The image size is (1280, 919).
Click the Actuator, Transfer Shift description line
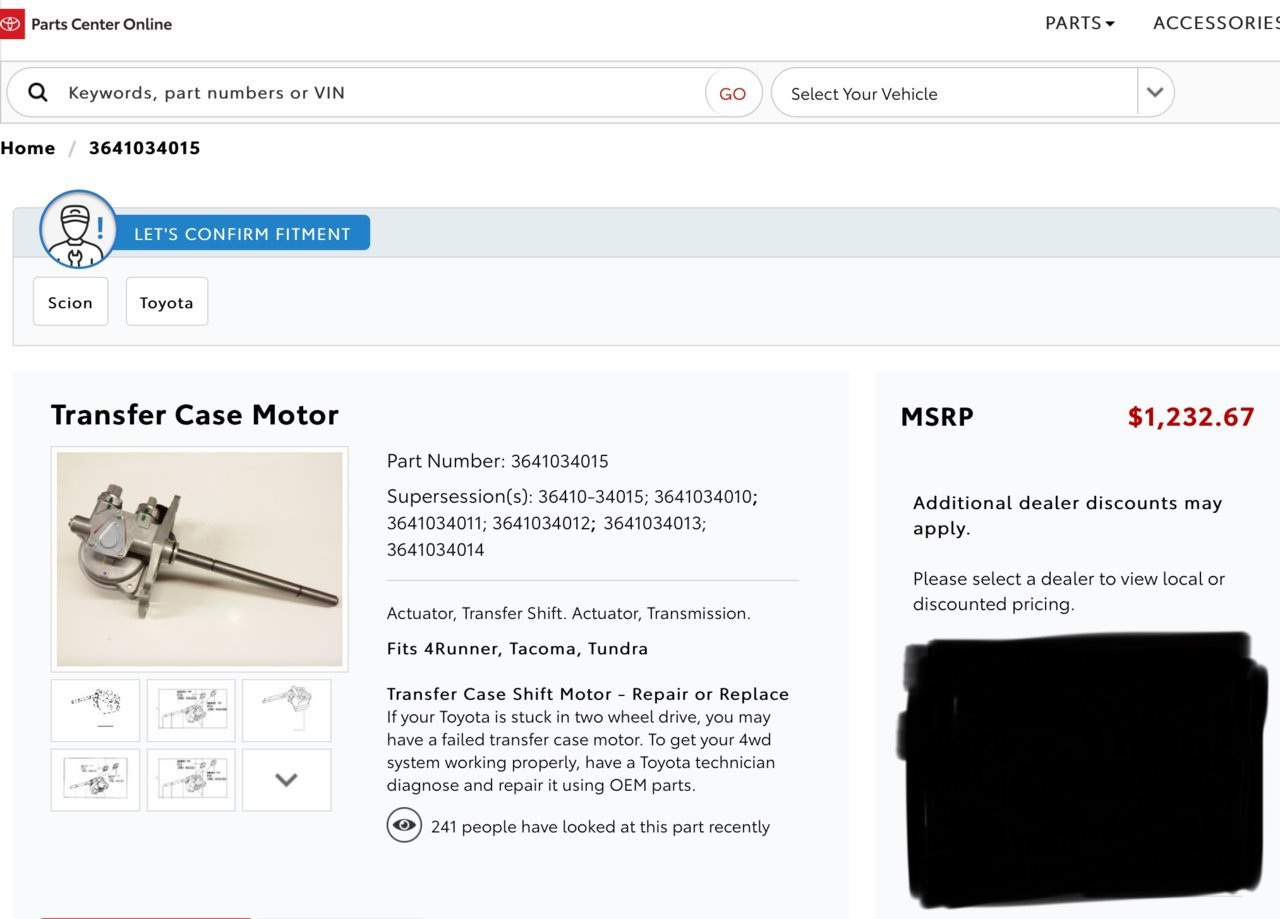point(569,613)
